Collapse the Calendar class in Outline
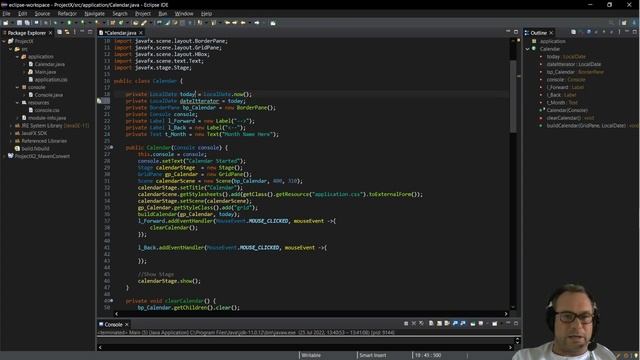640x360 pixels. click(527, 49)
